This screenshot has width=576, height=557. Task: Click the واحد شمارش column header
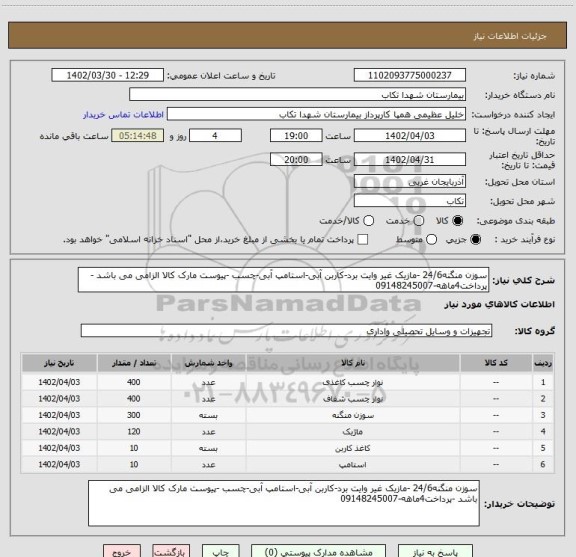(208, 363)
